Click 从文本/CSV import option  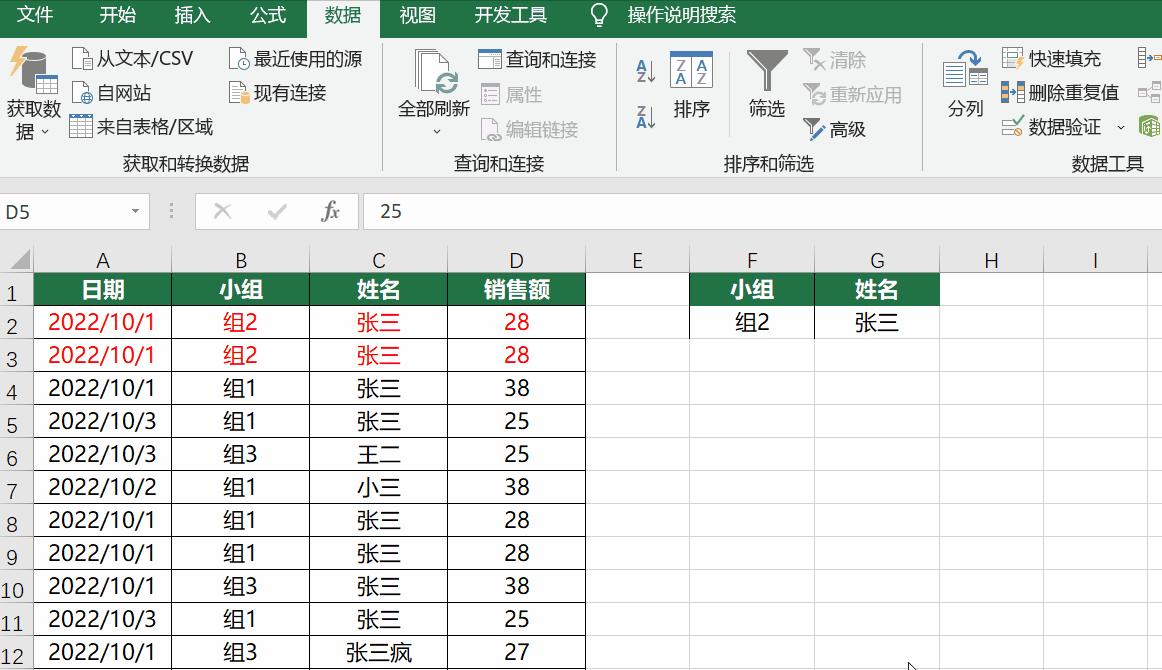click(128, 58)
